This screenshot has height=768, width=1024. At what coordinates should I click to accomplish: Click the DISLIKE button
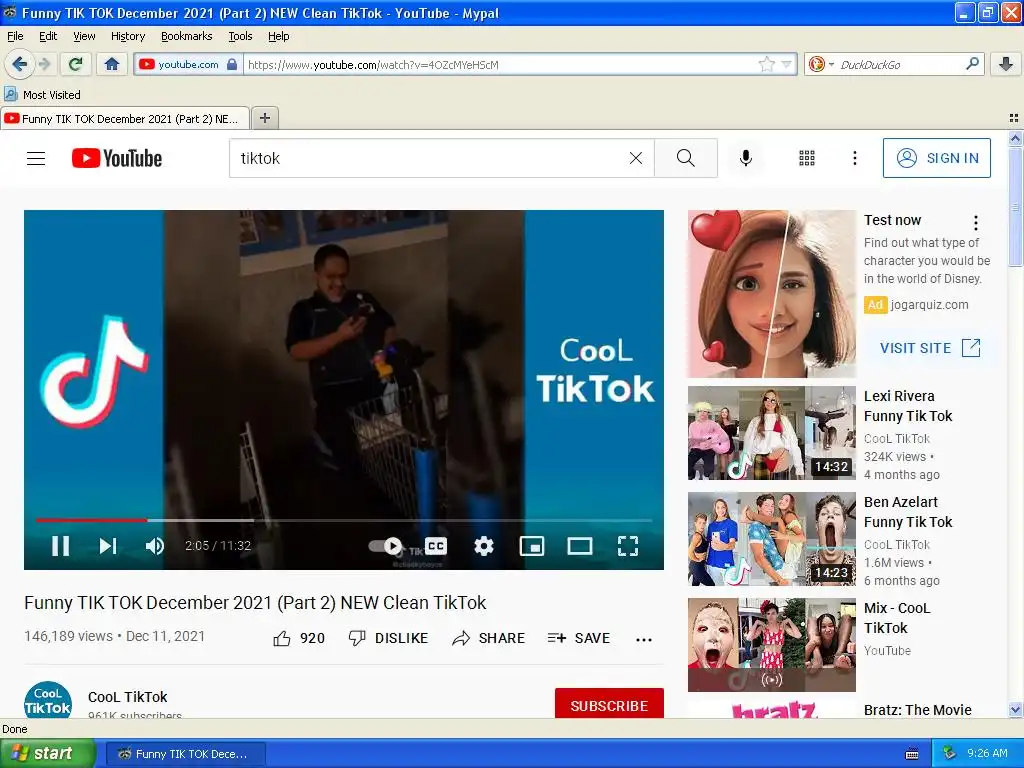click(x=389, y=638)
